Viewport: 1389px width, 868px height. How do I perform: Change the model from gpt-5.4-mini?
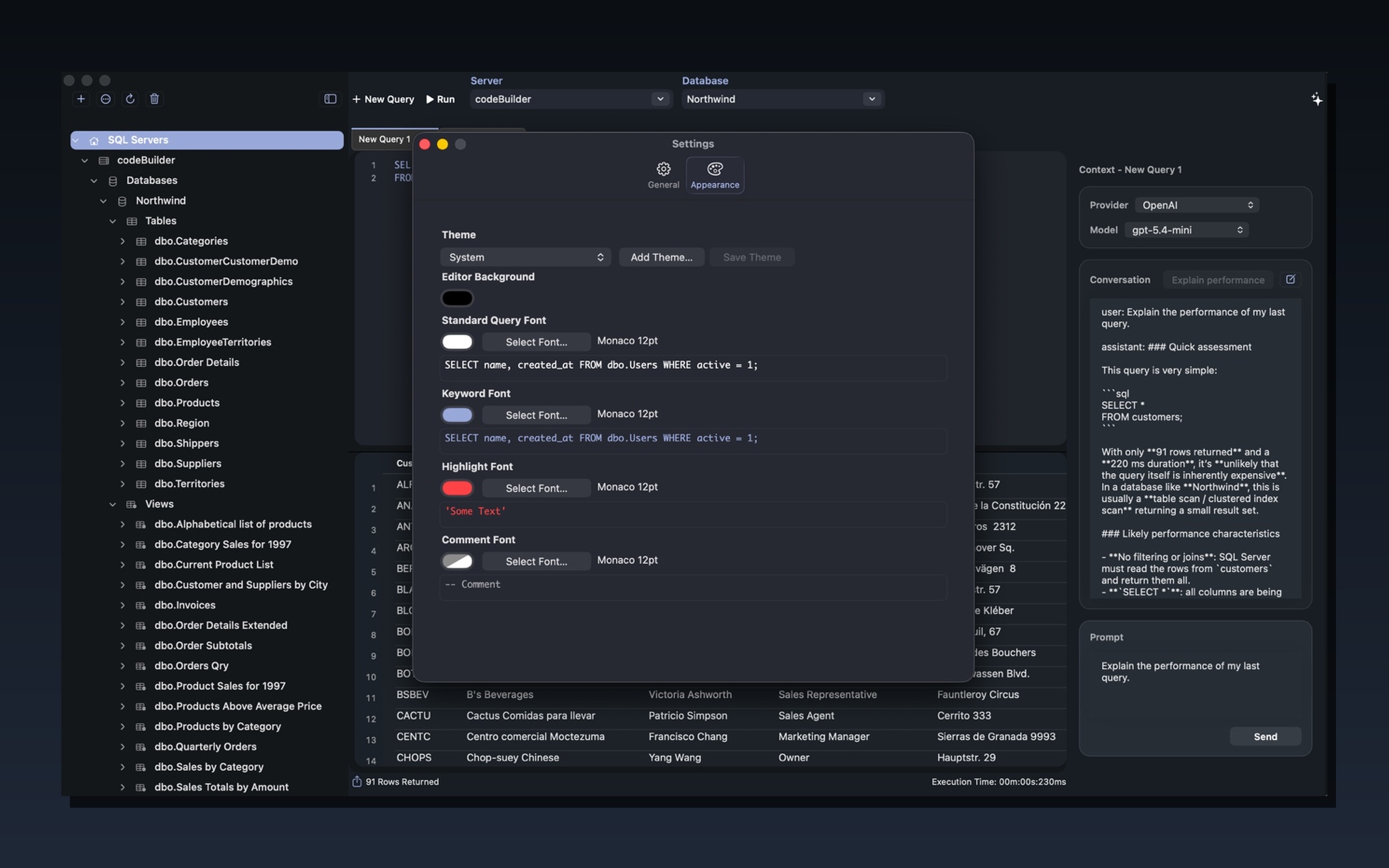tap(1186, 230)
